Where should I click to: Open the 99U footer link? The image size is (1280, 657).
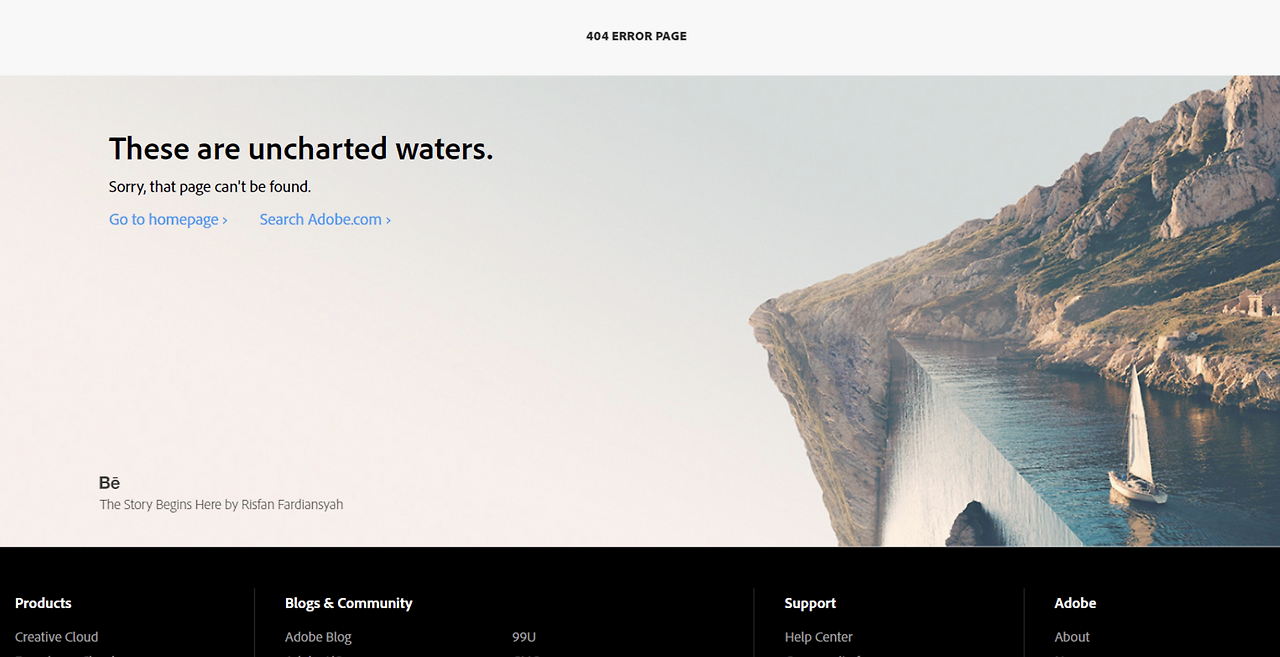tap(524, 637)
